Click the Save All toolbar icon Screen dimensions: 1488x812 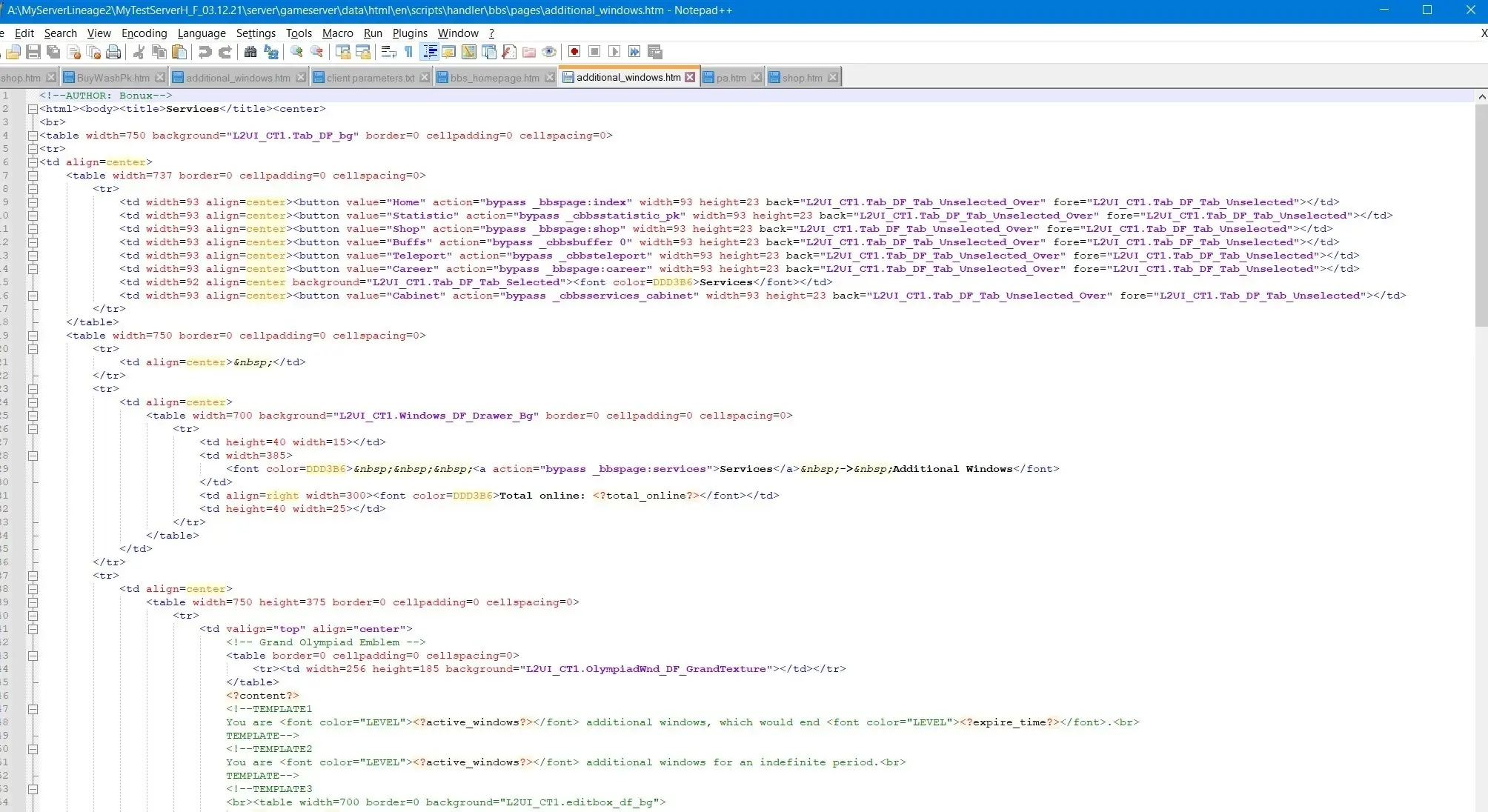[x=53, y=52]
